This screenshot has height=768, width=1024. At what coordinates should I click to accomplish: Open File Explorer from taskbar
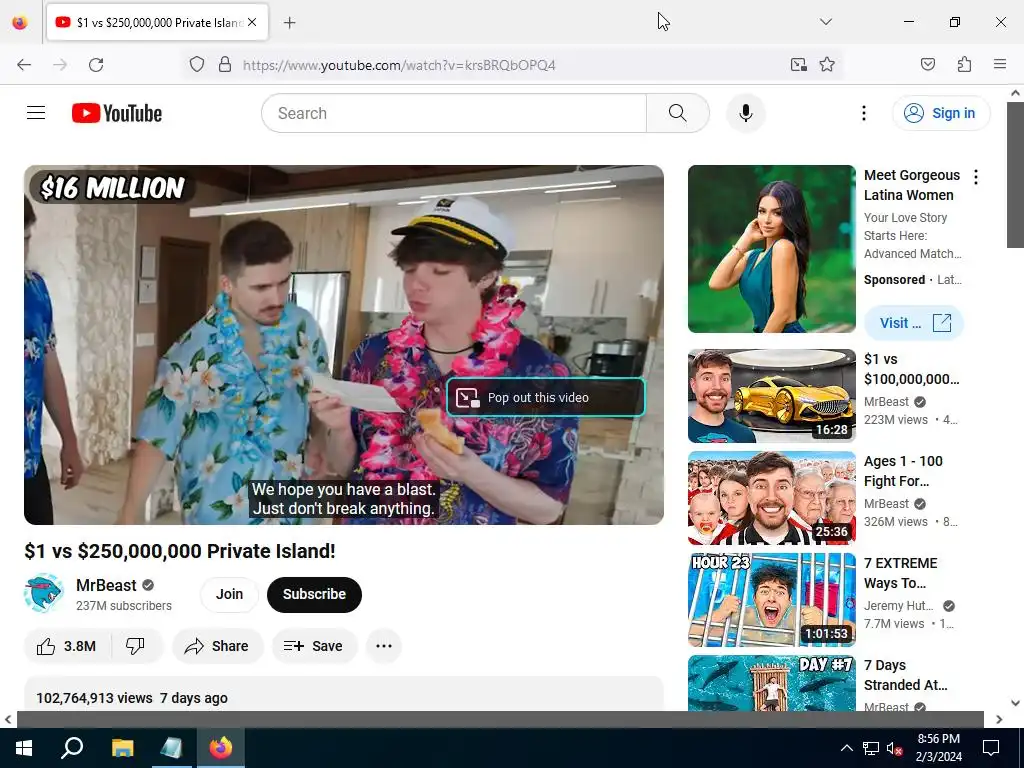tap(122, 748)
